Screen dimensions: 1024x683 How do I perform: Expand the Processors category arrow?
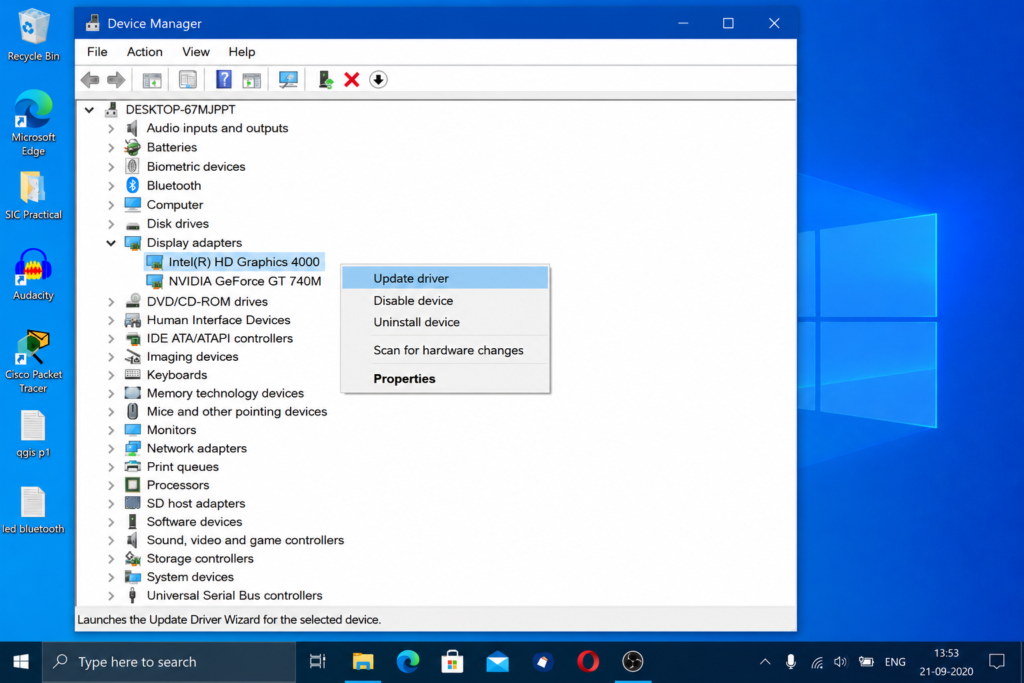(111, 485)
